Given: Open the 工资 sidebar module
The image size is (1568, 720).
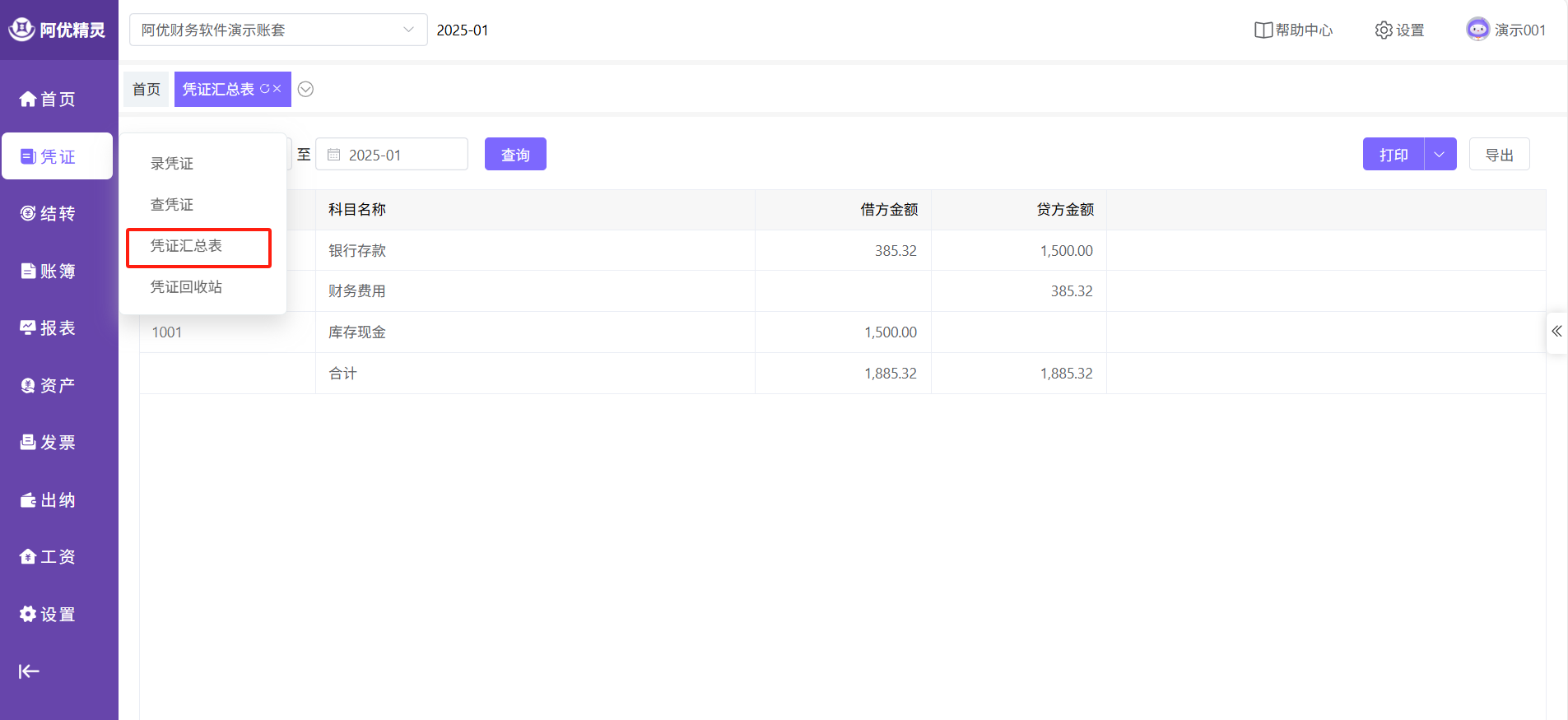Looking at the screenshot, I should (x=49, y=557).
